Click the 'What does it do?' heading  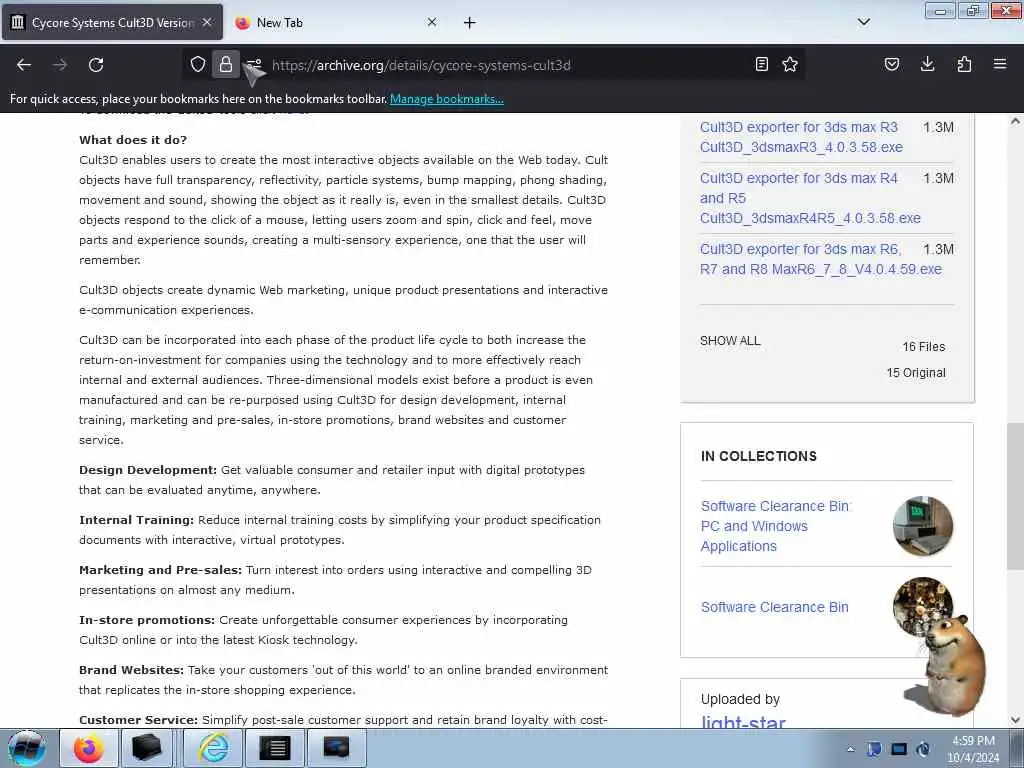tap(133, 140)
